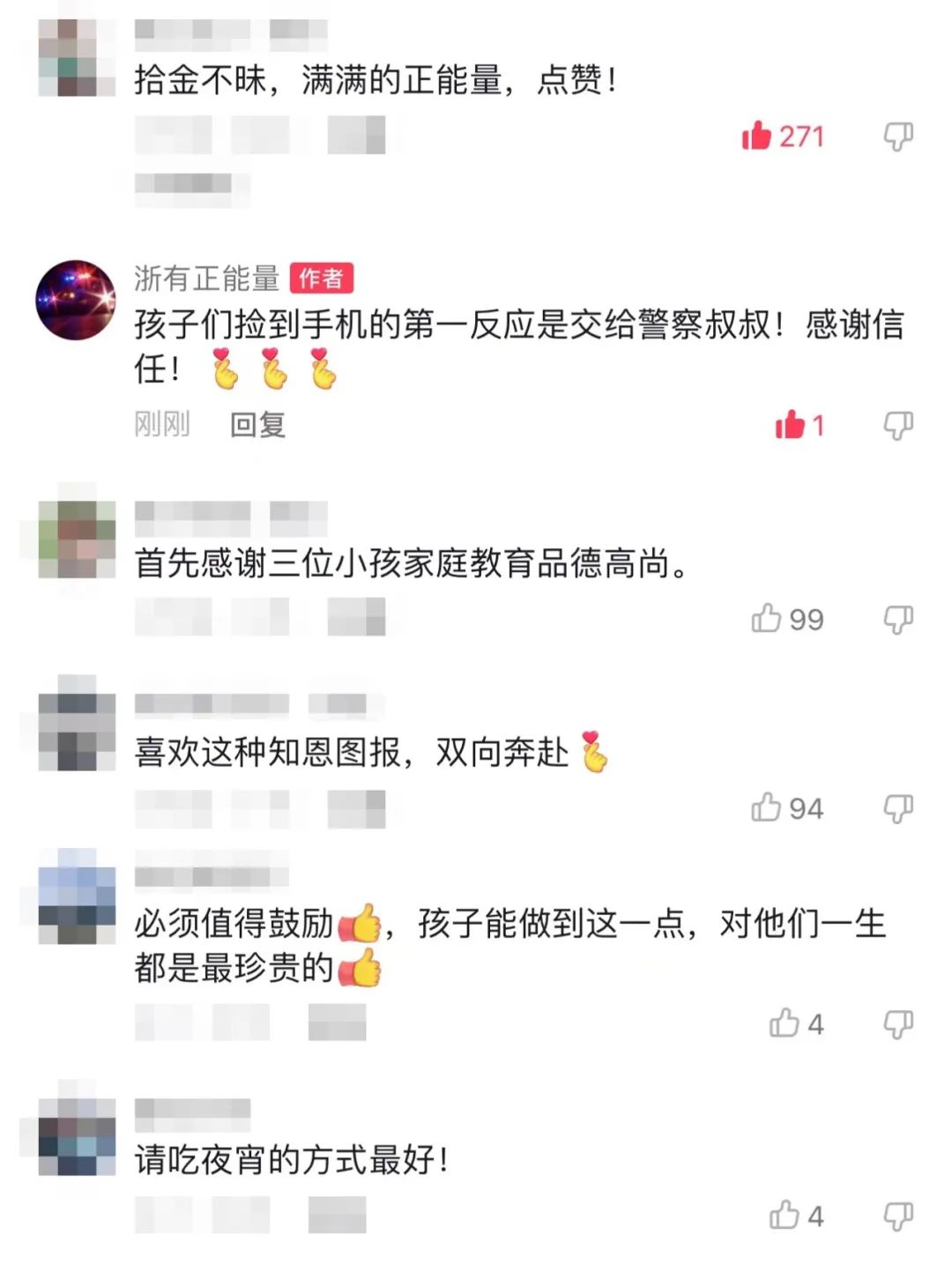Open avatar of 拾金不昧 commenter
This screenshot has width=952, height=1272.
77,57
